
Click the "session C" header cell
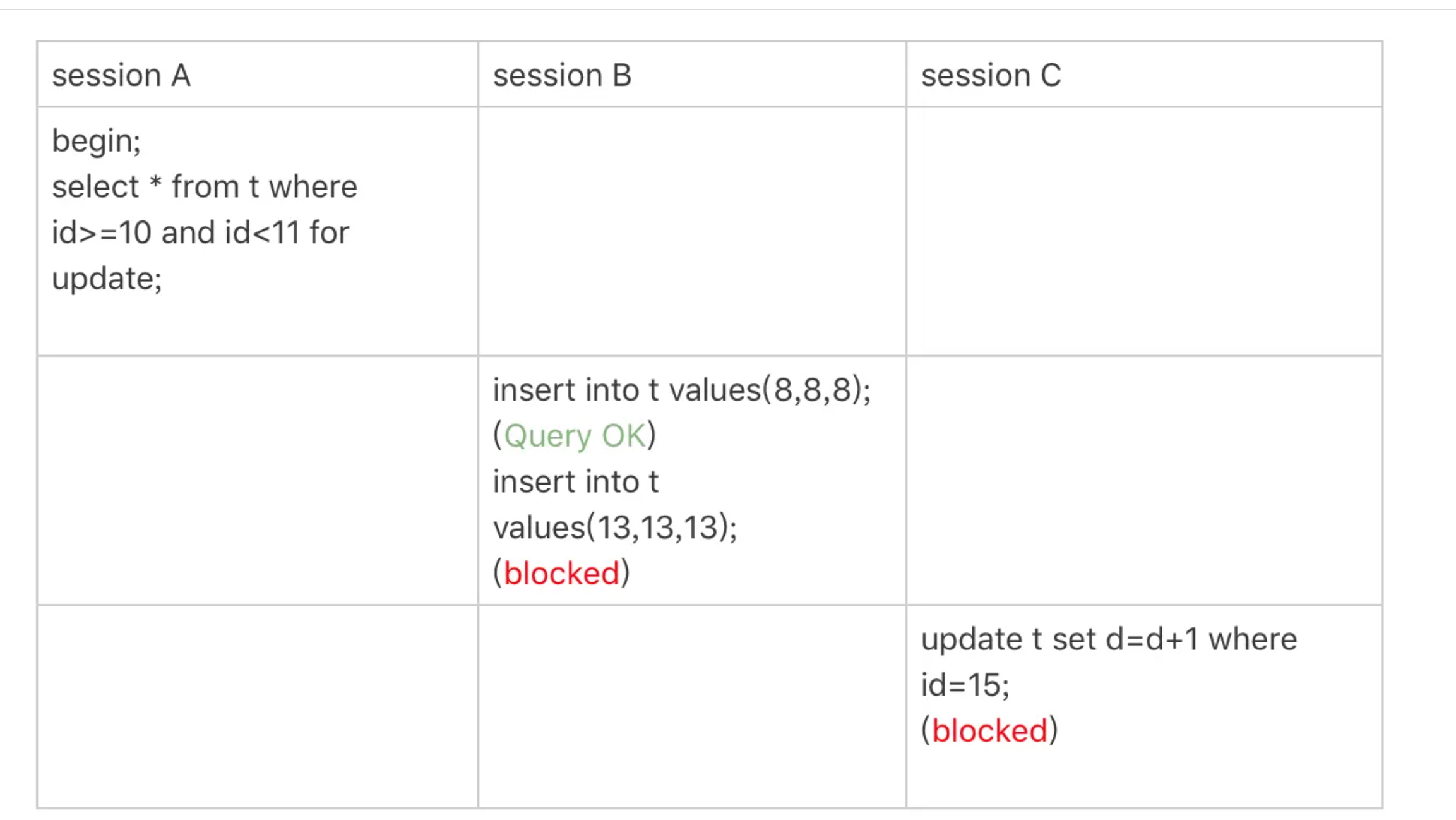[991, 76]
